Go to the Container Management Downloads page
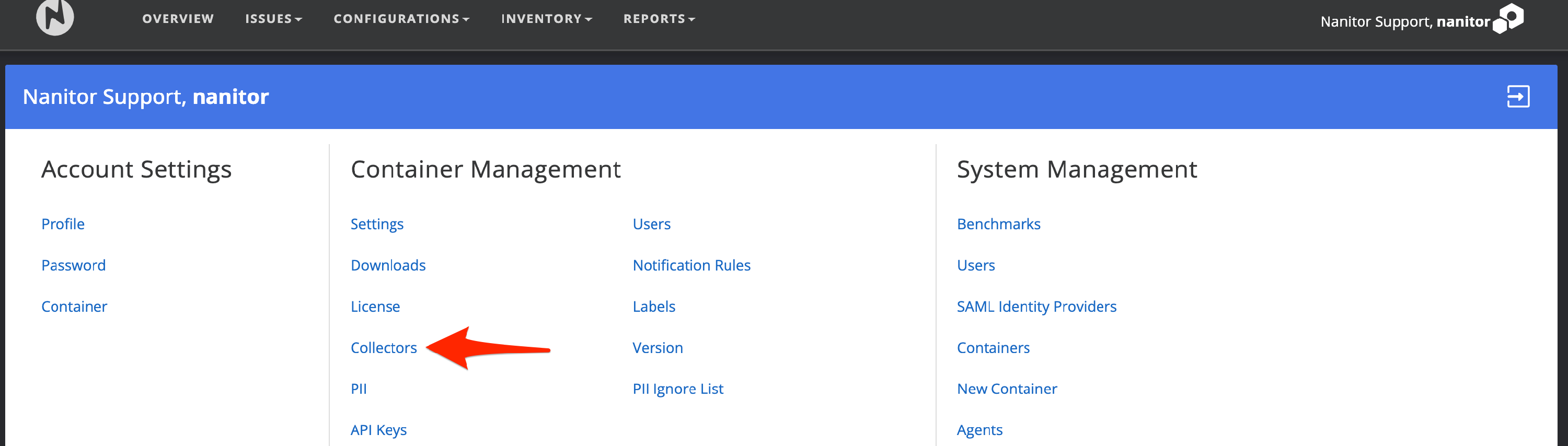Viewport: 1568px width, 446px height. click(388, 265)
